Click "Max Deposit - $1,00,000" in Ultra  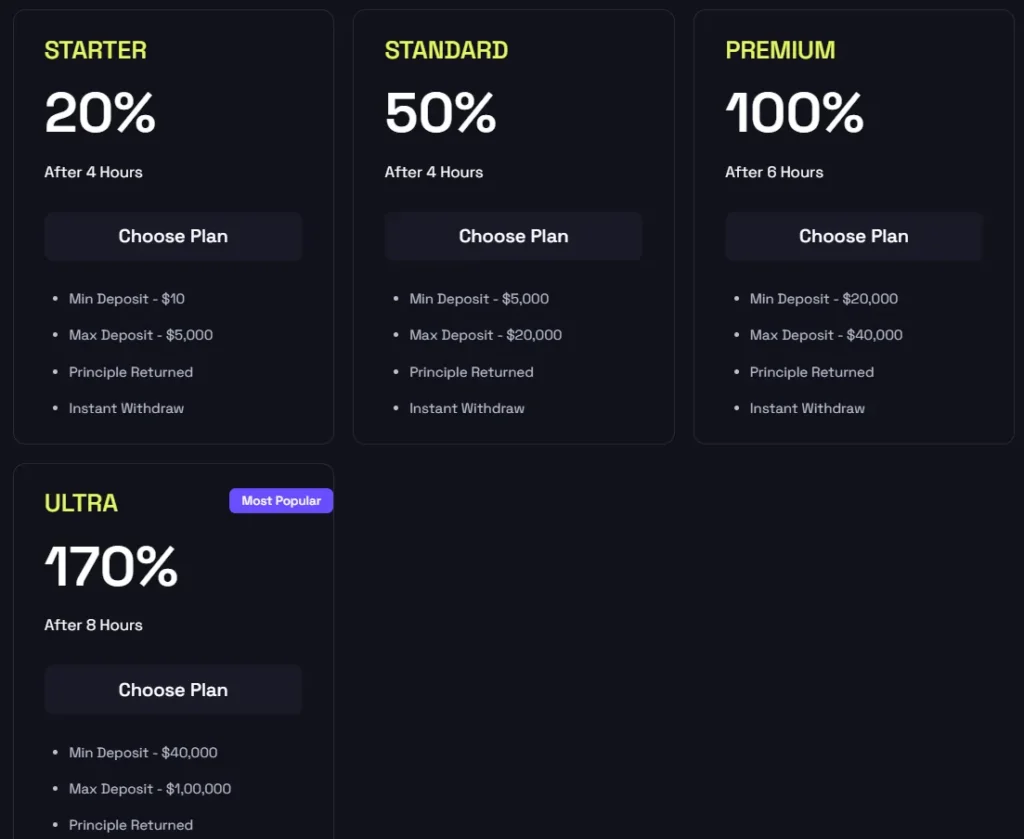click(x=150, y=789)
